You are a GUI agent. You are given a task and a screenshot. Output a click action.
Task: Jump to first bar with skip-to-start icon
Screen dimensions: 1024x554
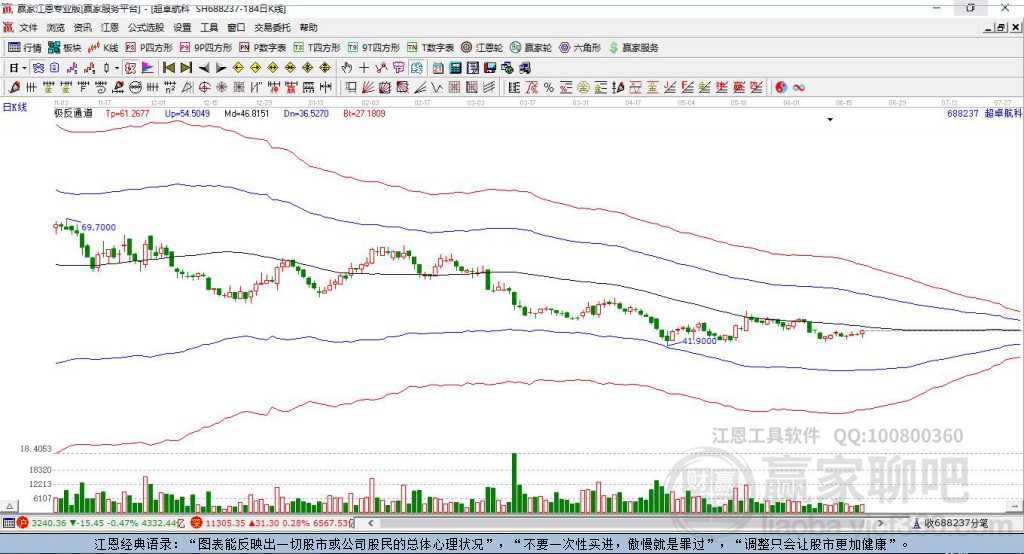168,68
